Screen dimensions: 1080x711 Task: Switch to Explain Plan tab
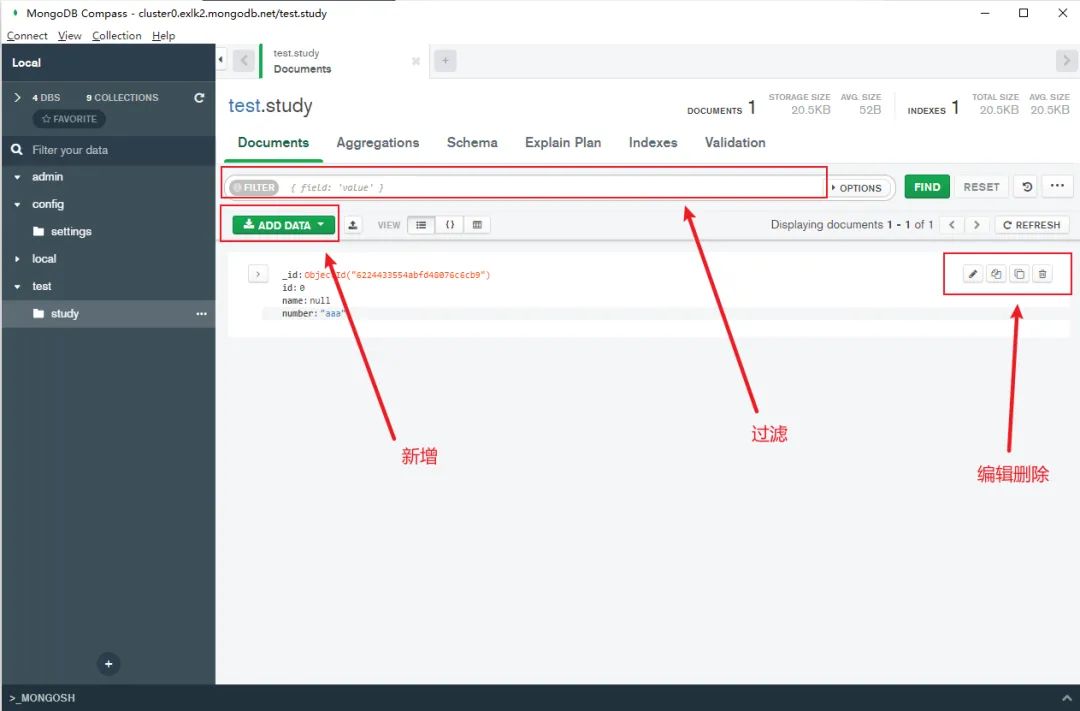point(563,143)
